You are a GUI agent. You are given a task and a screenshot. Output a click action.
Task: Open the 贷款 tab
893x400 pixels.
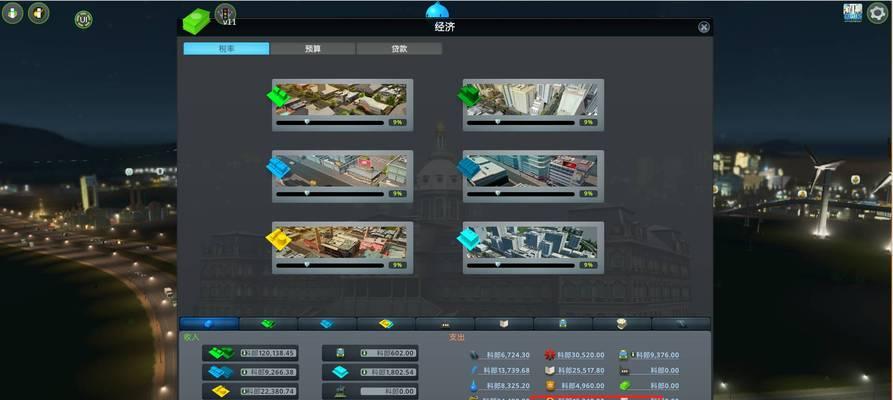coord(399,49)
